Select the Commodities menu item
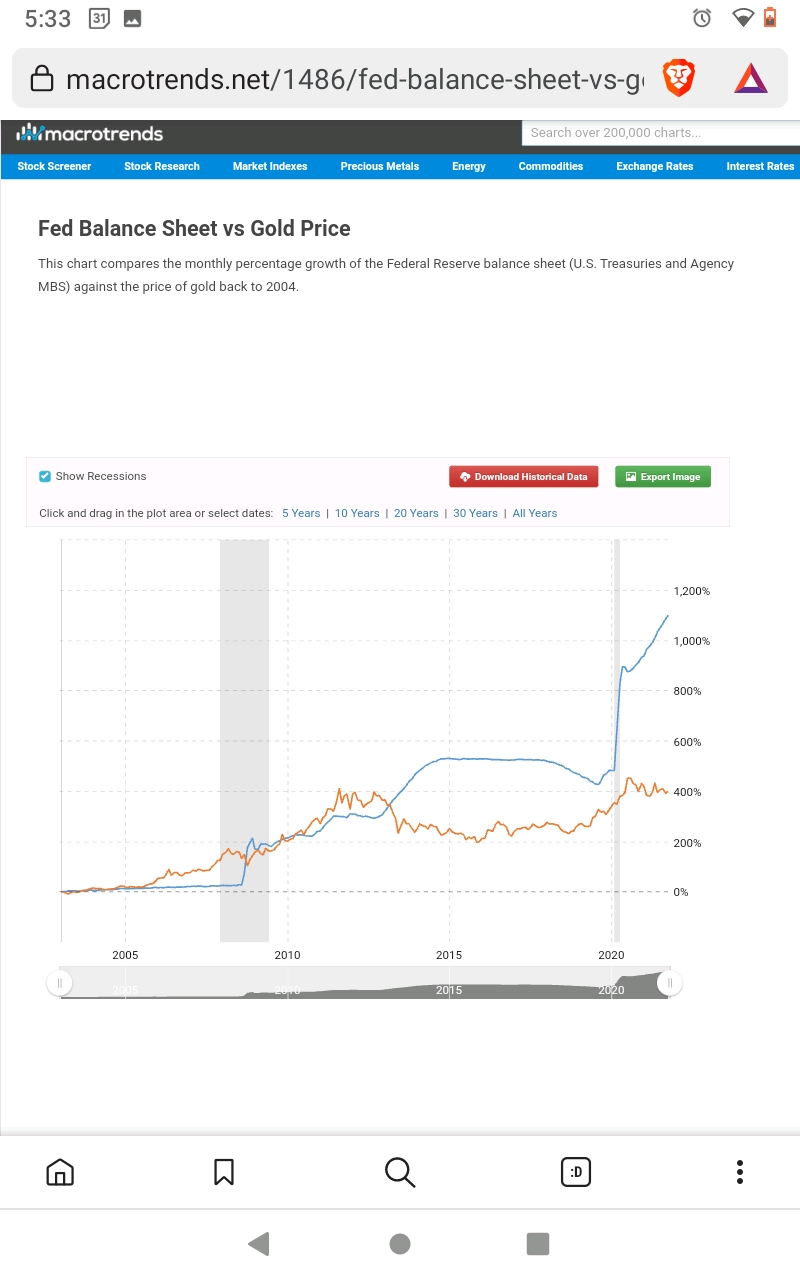 [x=551, y=167]
